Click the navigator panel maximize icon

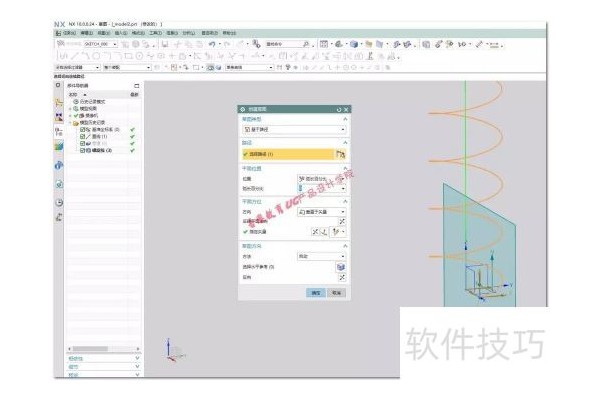[x=137, y=85]
